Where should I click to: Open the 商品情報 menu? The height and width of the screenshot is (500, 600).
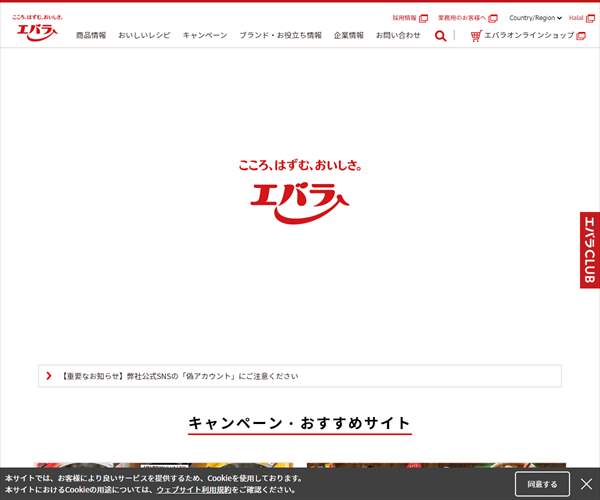(91, 35)
